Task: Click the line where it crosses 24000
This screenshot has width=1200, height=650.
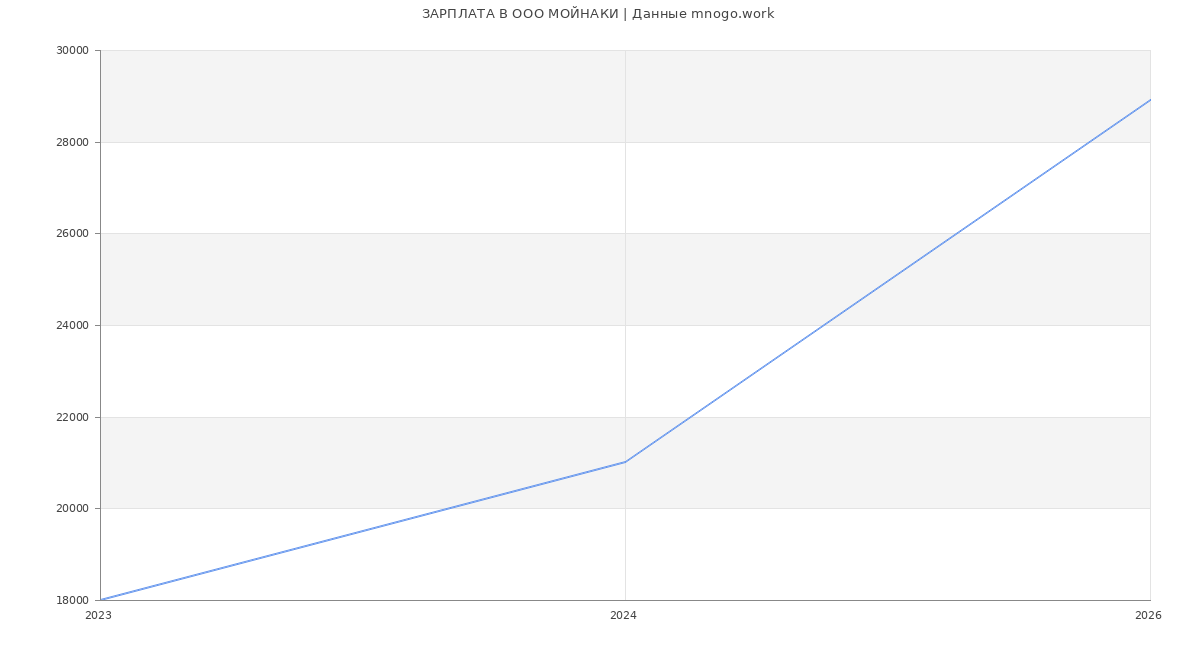Action: click(824, 325)
